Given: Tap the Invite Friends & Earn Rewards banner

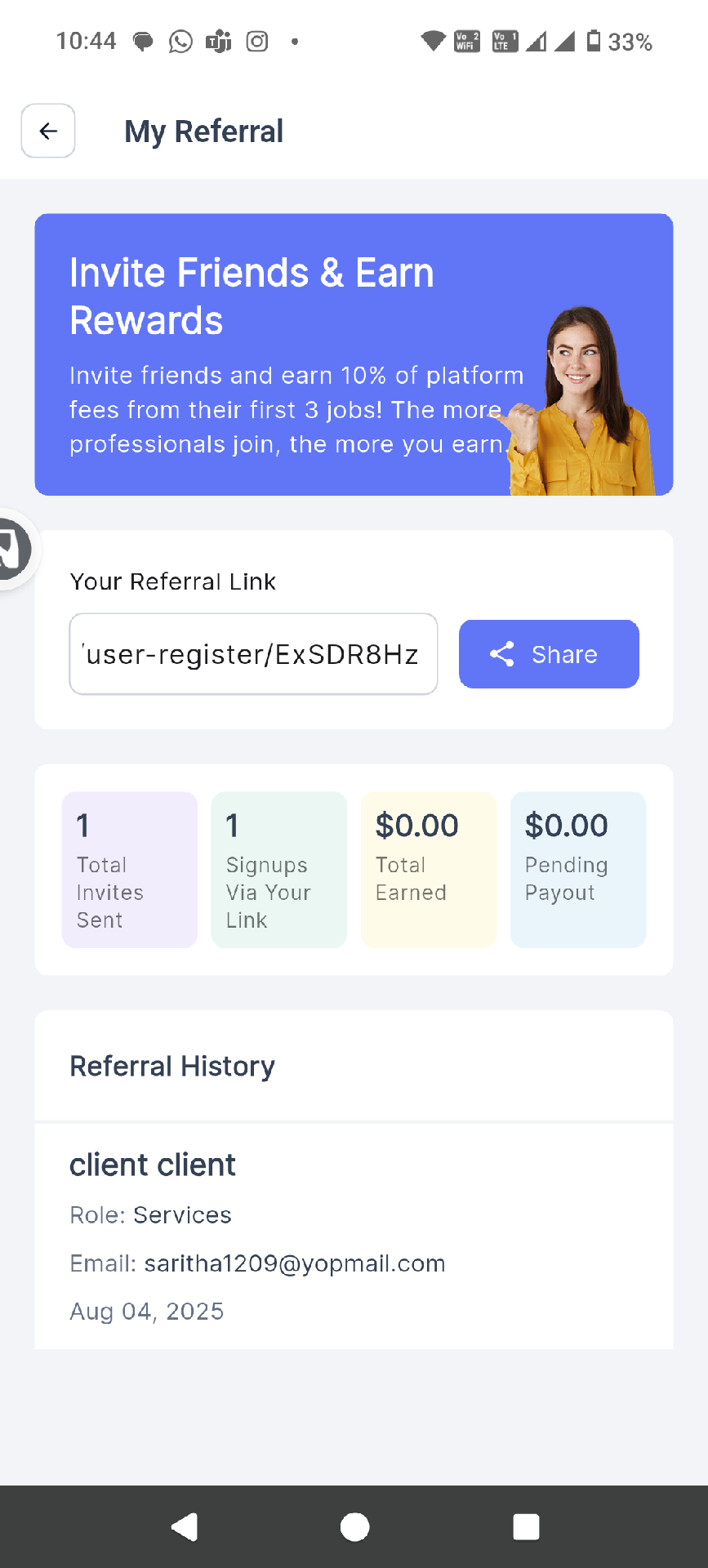Looking at the screenshot, I should point(354,354).
